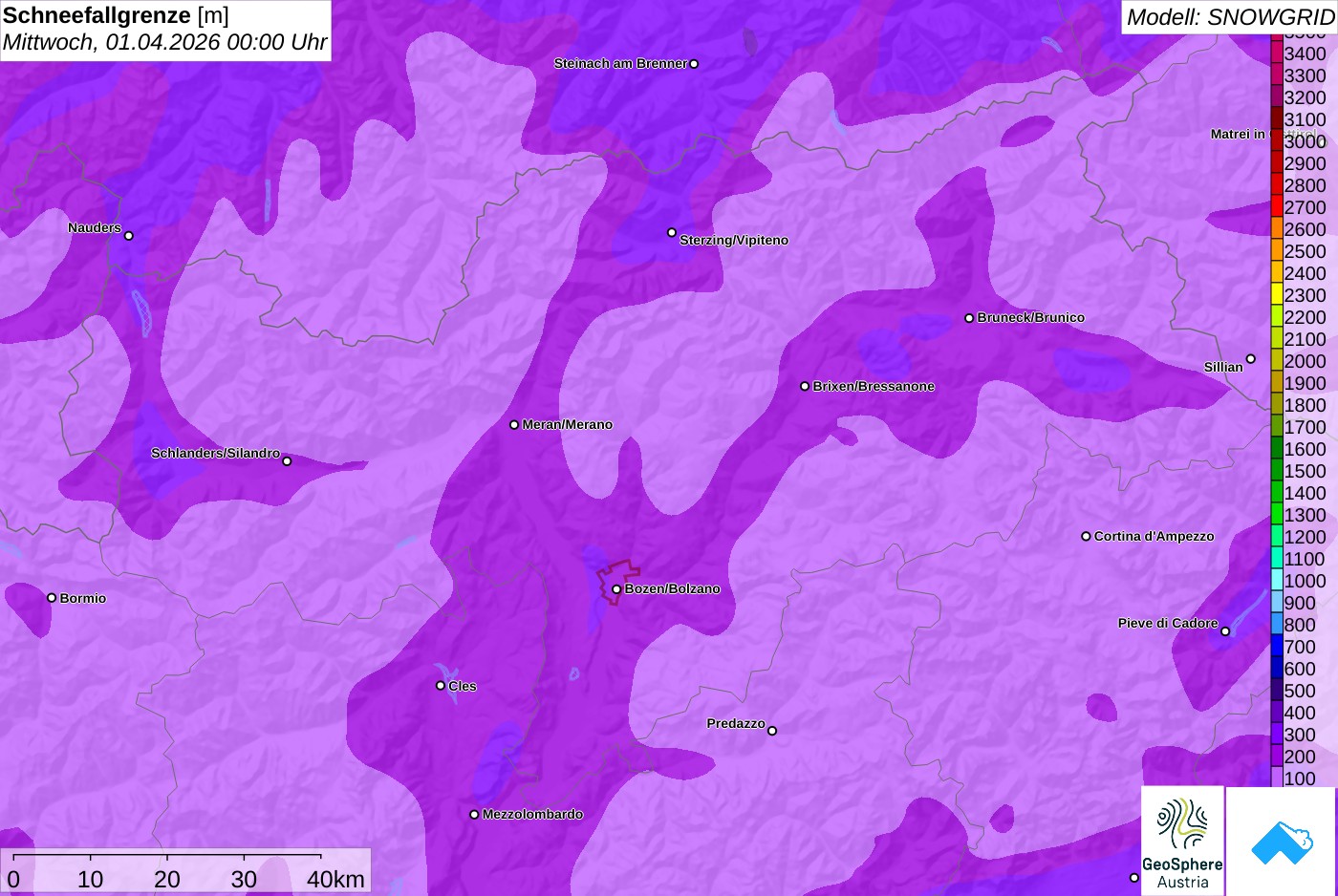This screenshot has height=896, width=1338.
Task: Click the "Schneefallgrenze [m]" map title
Action: (x=116, y=15)
